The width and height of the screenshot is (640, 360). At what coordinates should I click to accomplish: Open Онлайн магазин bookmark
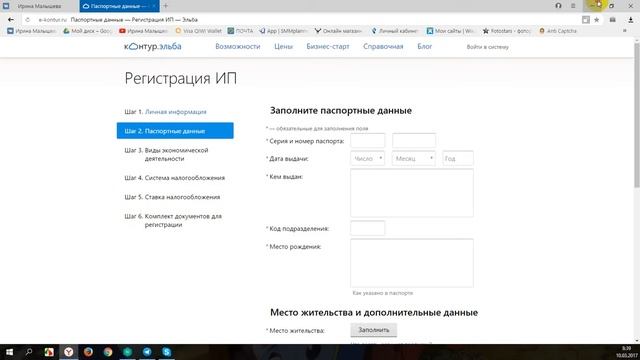338,31
